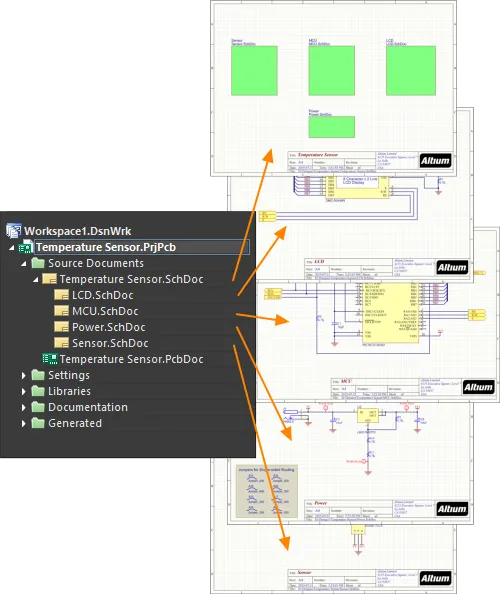Expand the Settings folder
This screenshot has height=594, width=500.
23,375
